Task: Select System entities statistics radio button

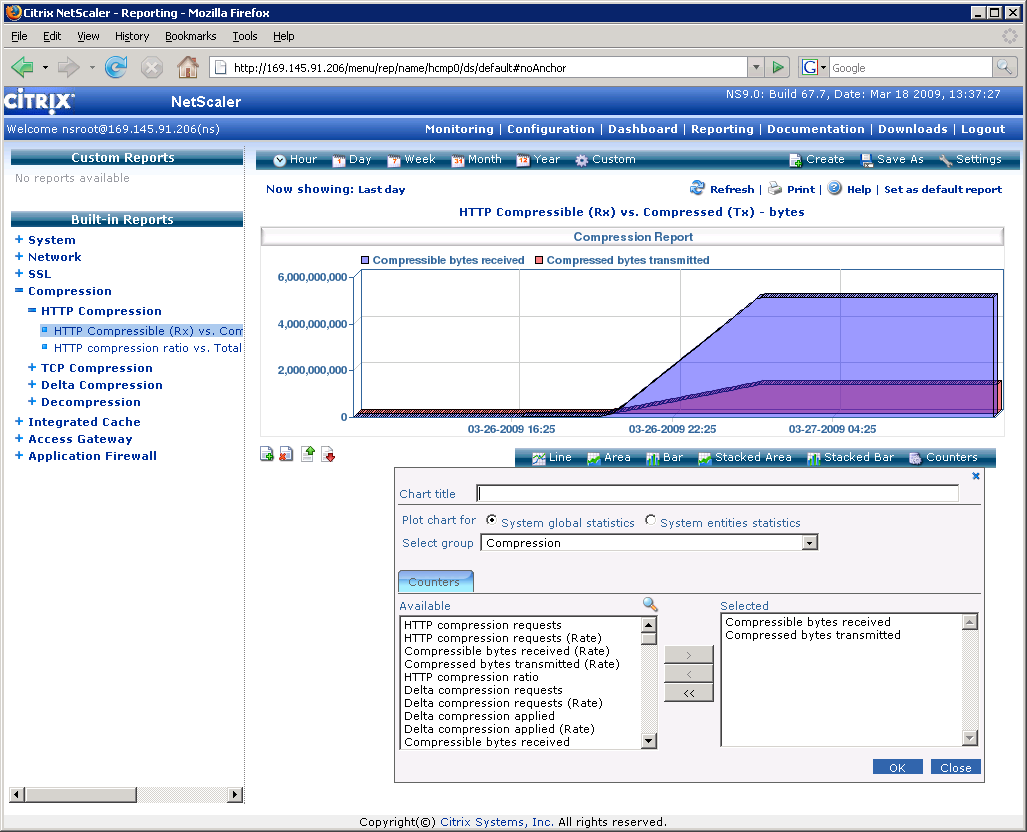Action: [x=651, y=521]
